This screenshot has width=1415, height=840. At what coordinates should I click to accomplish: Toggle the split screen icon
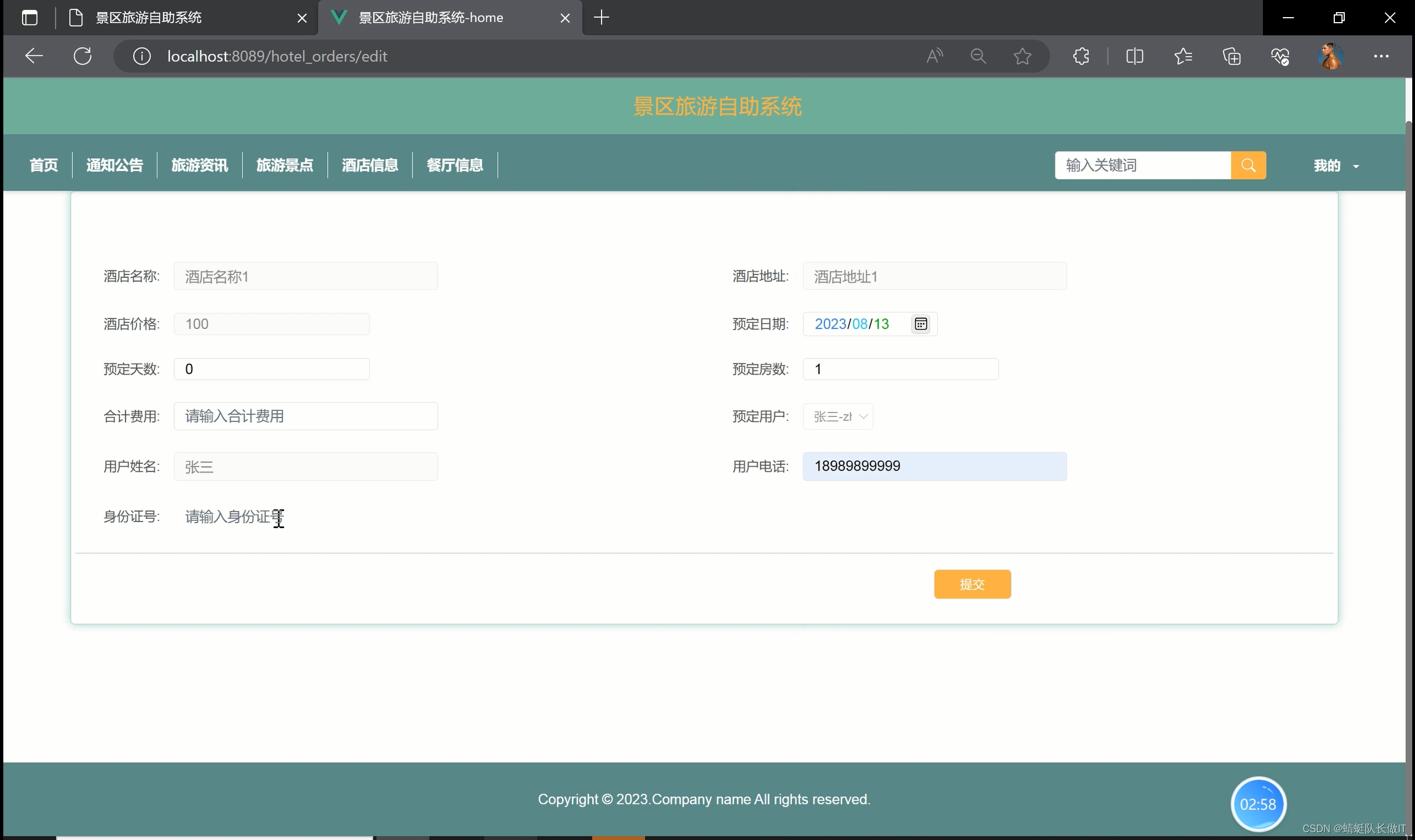(x=1134, y=56)
